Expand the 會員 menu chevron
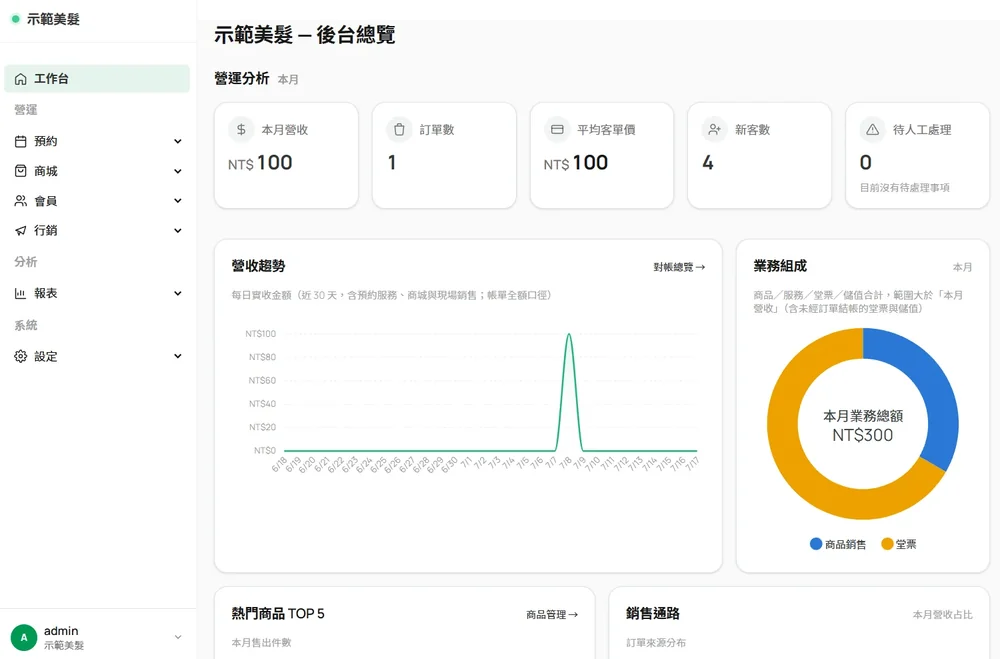 (x=178, y=201)
